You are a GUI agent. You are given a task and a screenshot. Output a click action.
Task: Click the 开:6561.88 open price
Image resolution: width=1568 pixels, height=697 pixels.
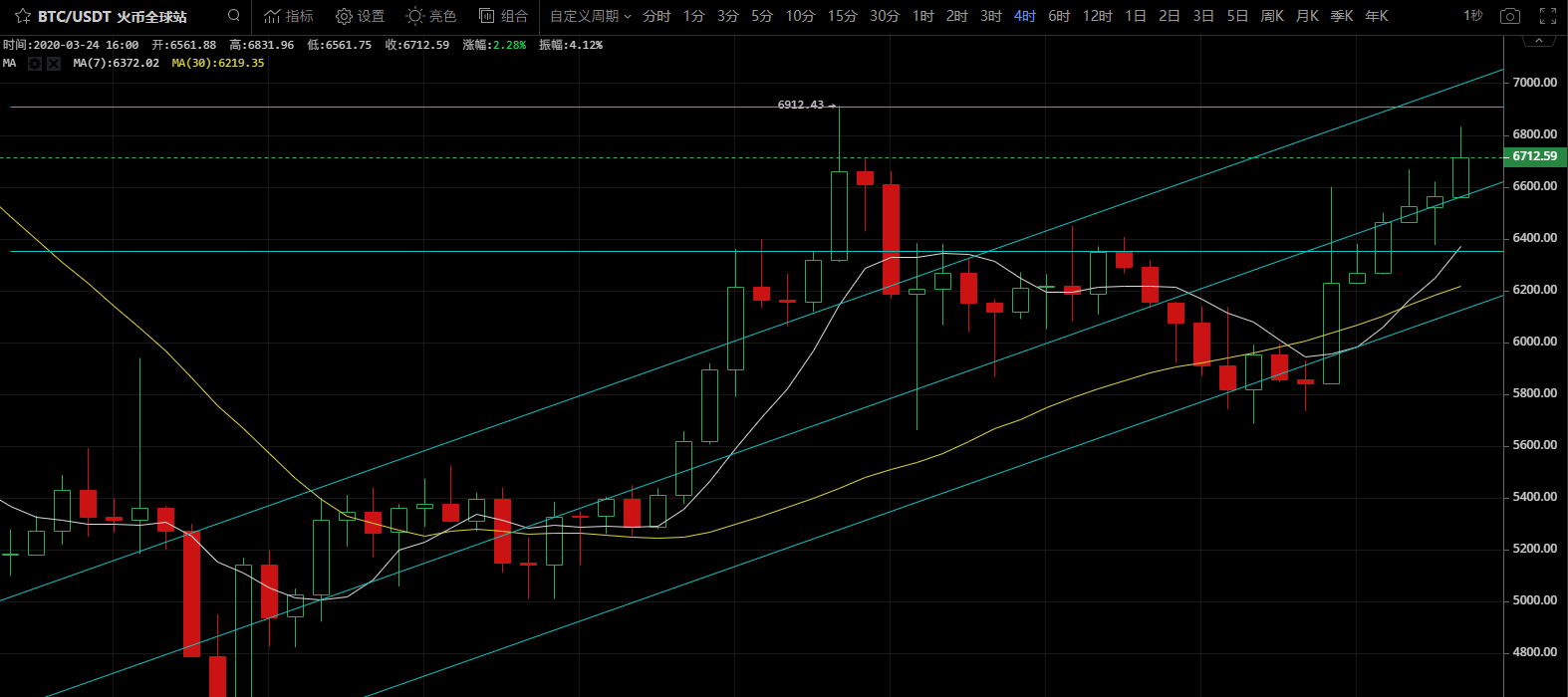point(184,45)
